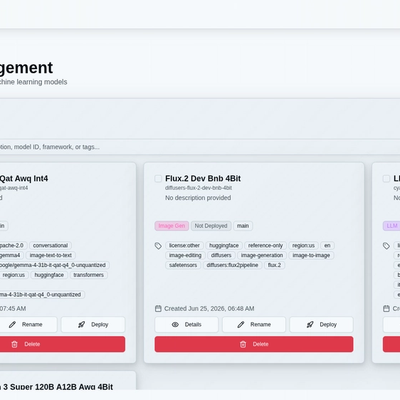The image size is (400, 400).
Task: Select the diffusers tag
Action: pyautogui.click(x=221, y=255)
